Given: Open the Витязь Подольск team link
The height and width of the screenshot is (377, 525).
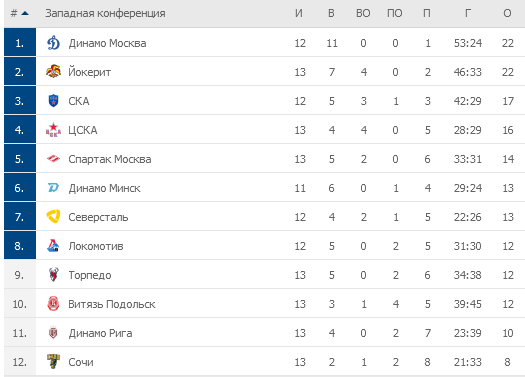Looking at the screenshot, I should click(112, 304).
